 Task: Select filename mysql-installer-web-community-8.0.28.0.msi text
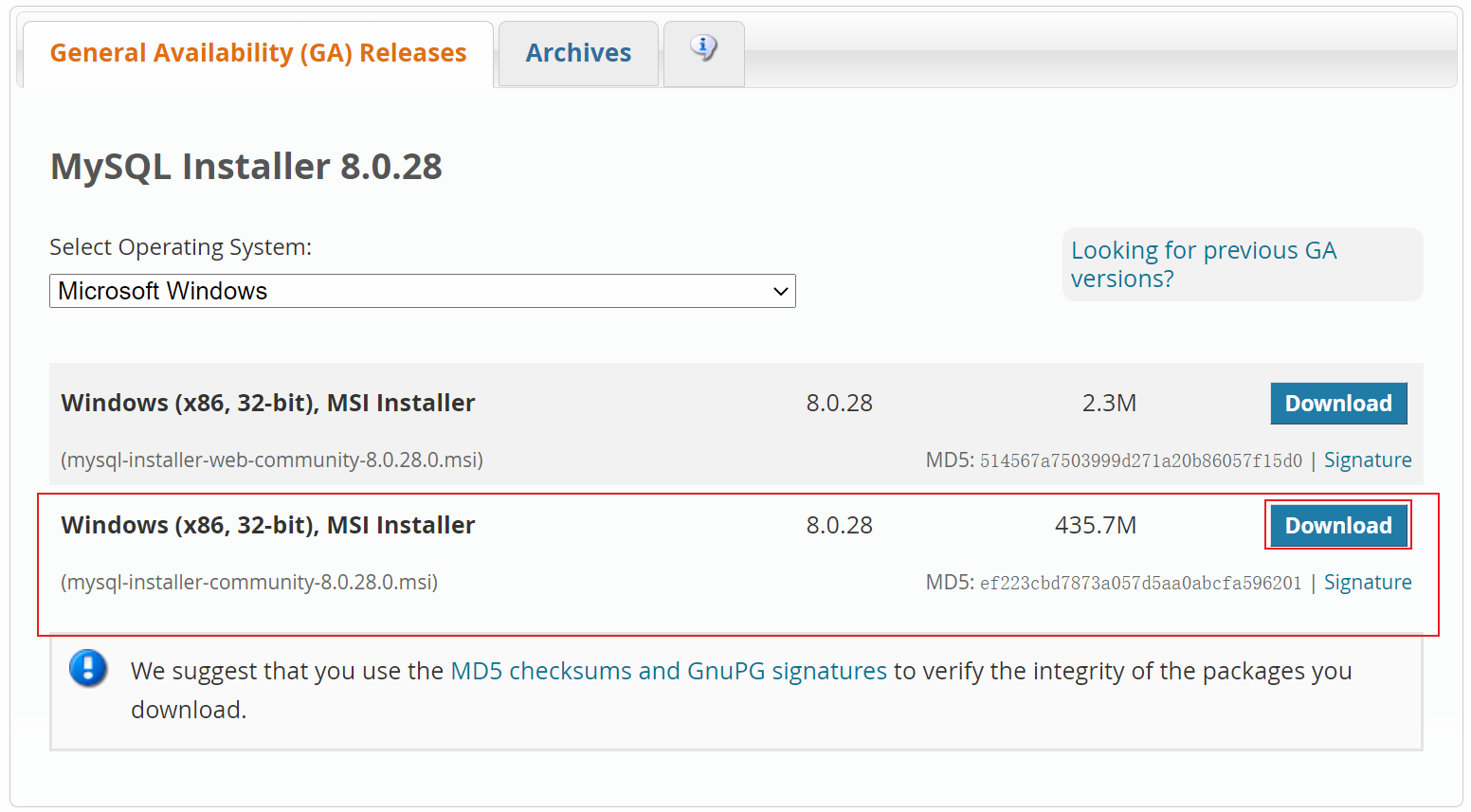pyautogui.click(x=272, y=460)
